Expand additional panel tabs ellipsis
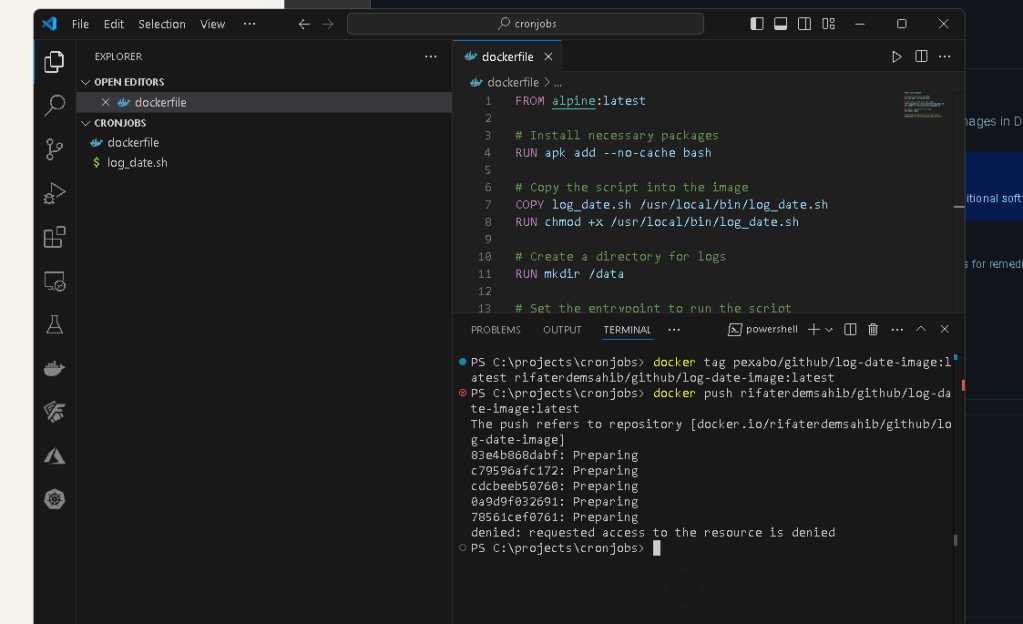 [674, 330]
